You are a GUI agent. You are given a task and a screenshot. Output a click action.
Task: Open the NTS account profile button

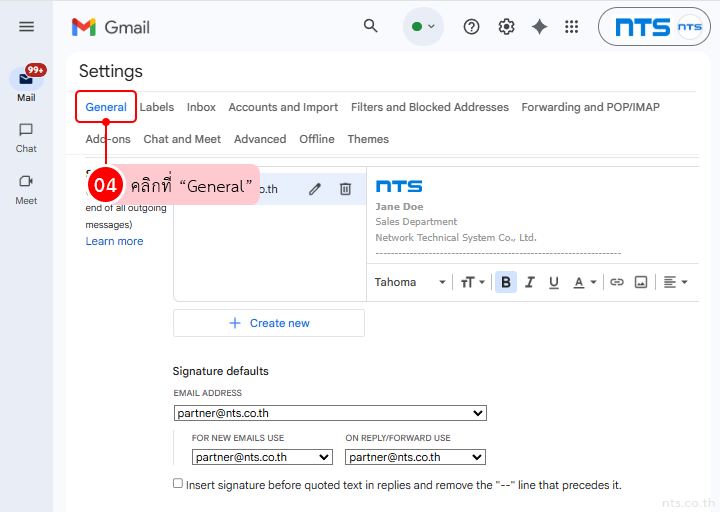(x=654, y=27)
